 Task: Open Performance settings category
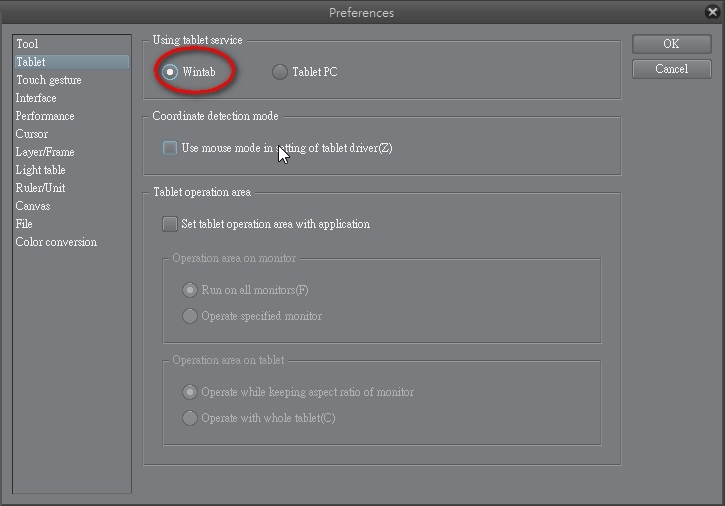click(45, 116)
